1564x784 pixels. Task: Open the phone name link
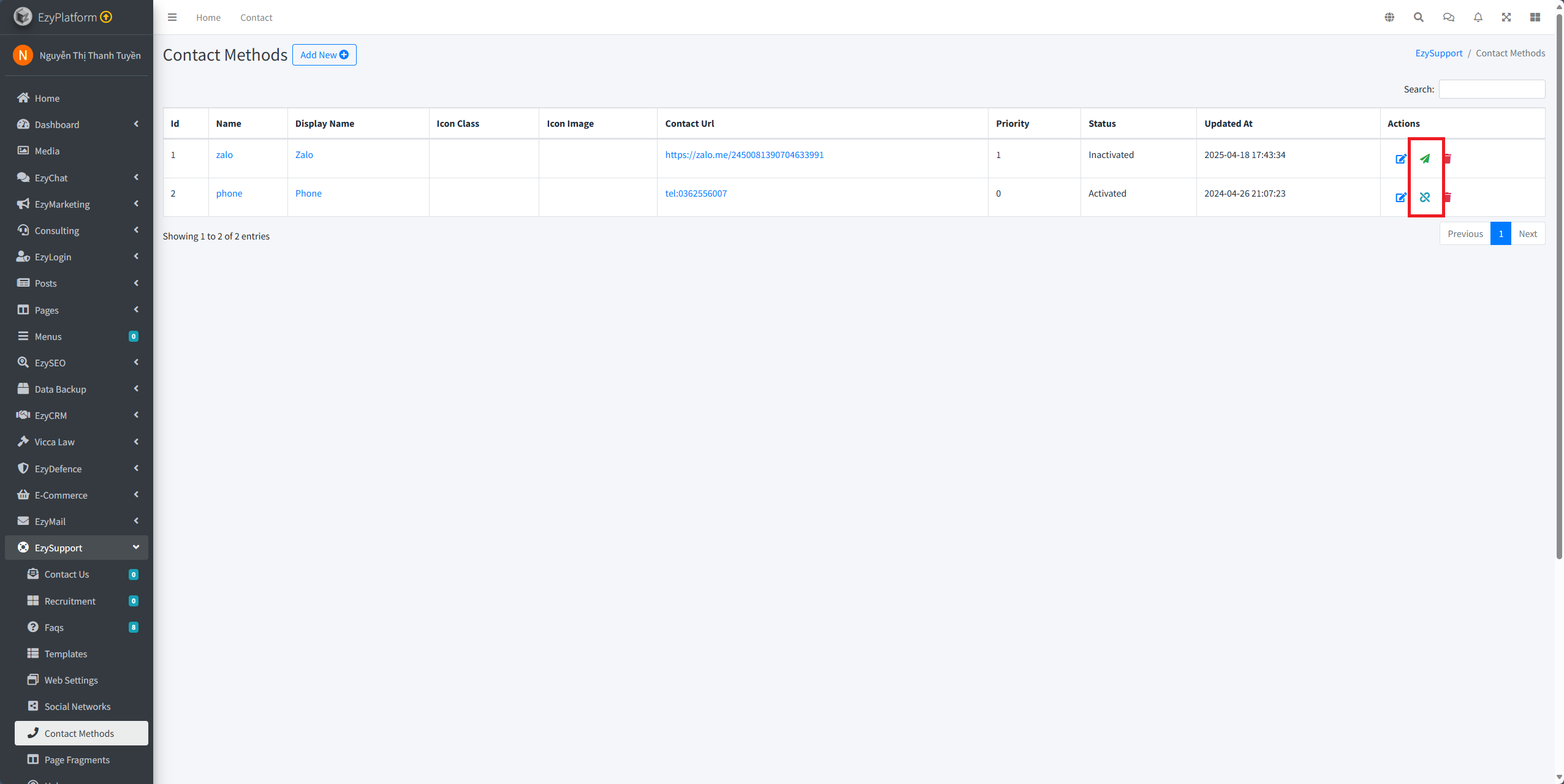(x=229, y=194)
